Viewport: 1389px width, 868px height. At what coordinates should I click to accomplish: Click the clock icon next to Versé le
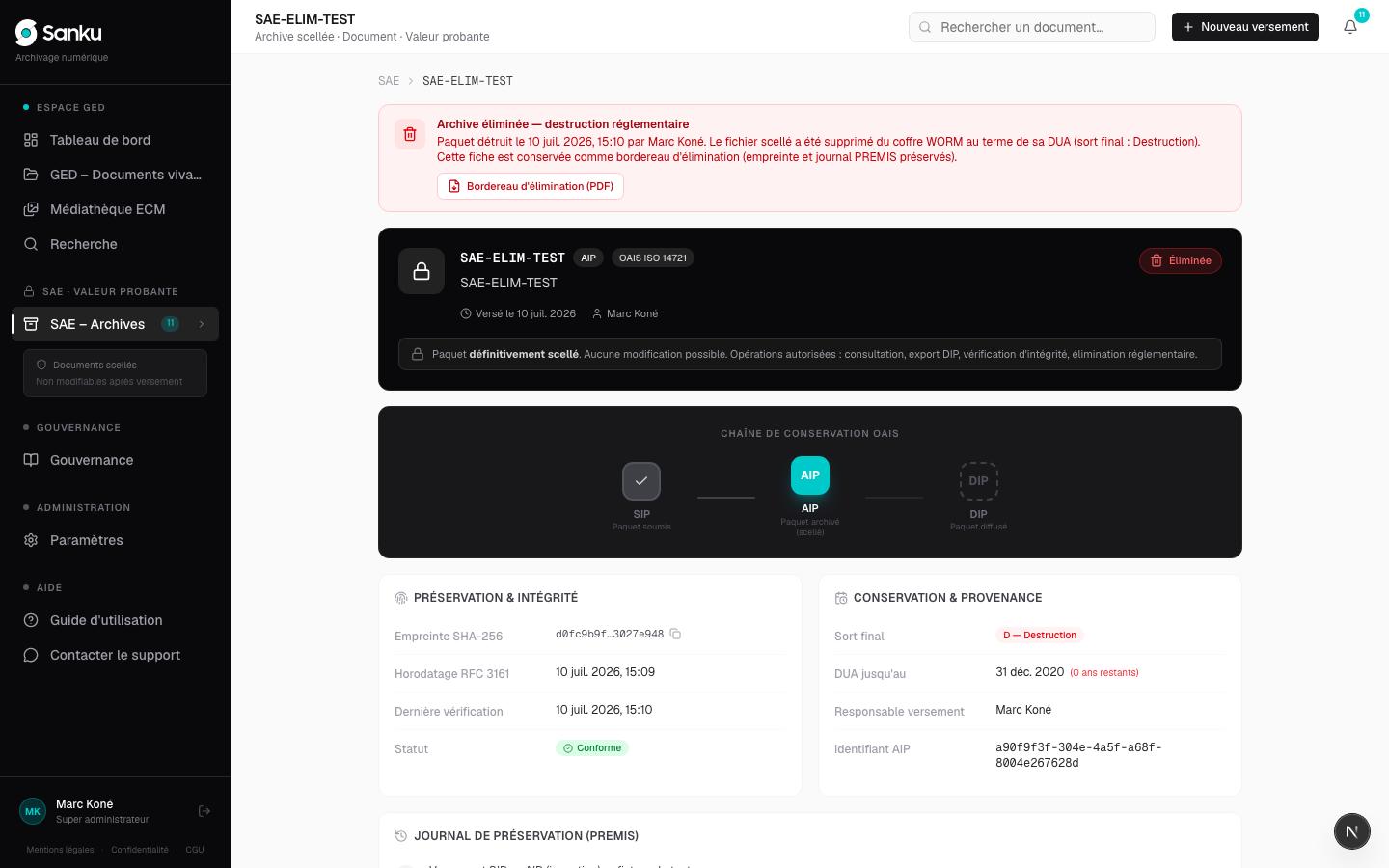click(x=466, y=313)
